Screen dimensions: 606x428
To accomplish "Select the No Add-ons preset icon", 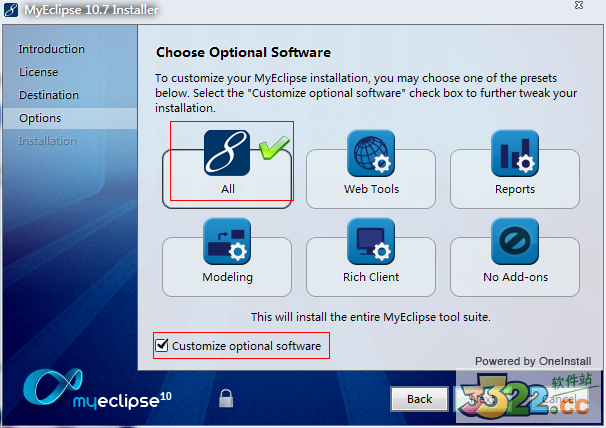I will pos(515,241).
